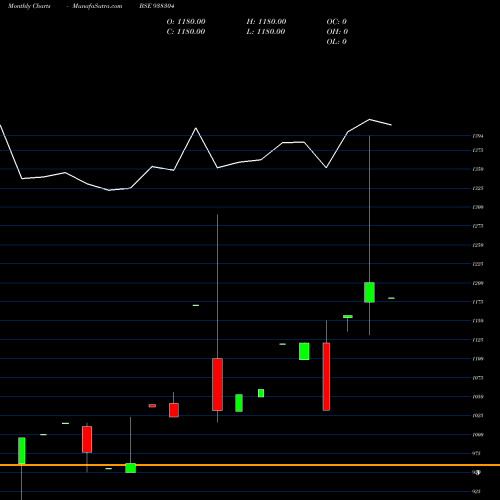Click the open value 'O: 1180.00'
Viewport: 500px width, 500px height.
click(x=186, y=22)
